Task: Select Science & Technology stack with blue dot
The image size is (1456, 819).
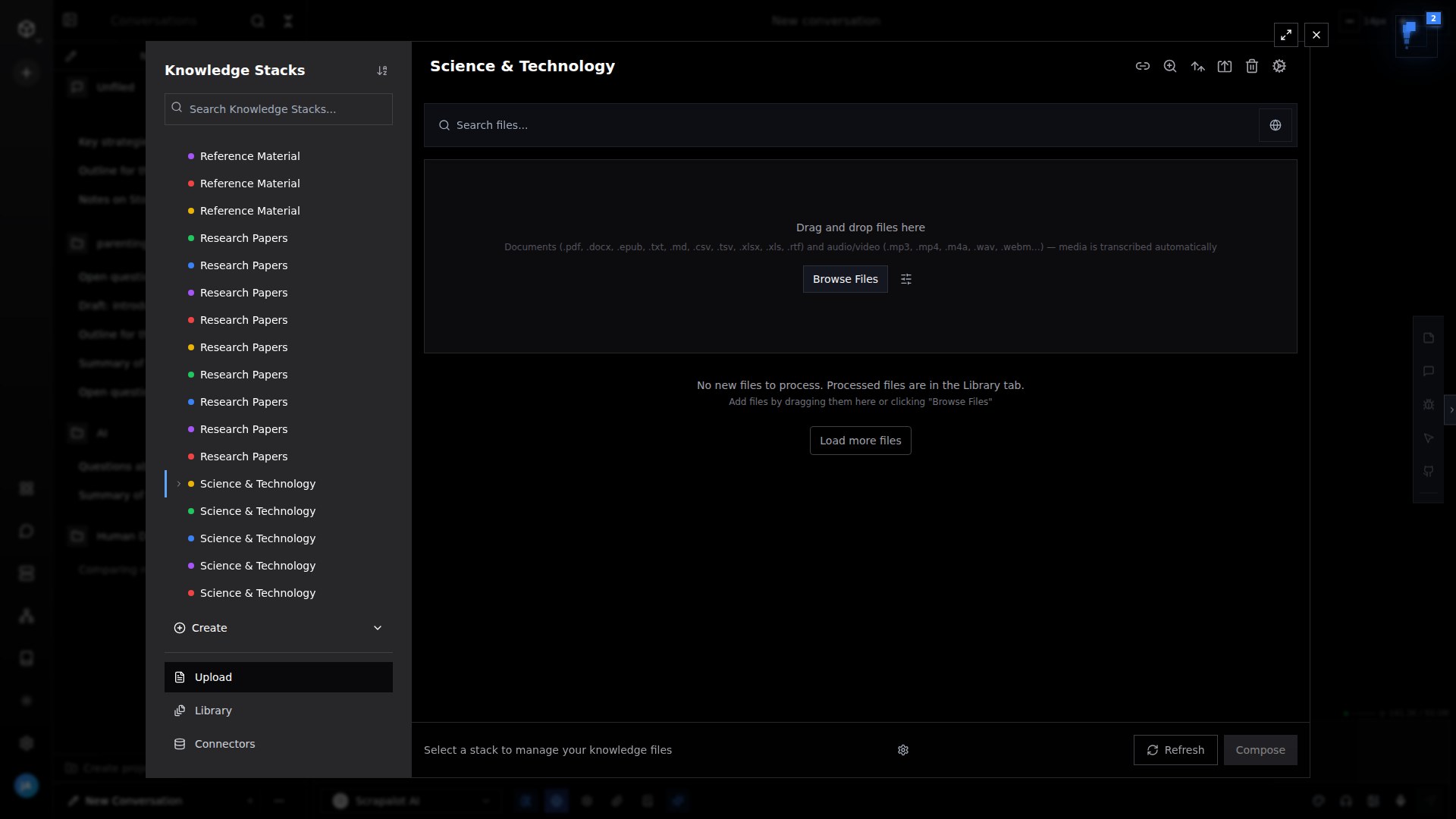Action: (x=278, y=538)
